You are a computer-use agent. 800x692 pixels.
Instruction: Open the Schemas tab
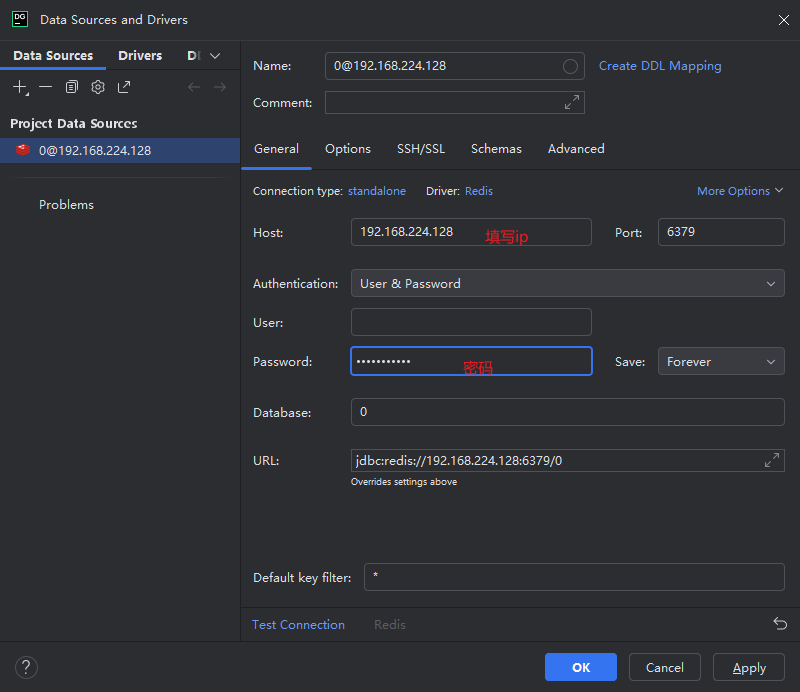point(496,149)
